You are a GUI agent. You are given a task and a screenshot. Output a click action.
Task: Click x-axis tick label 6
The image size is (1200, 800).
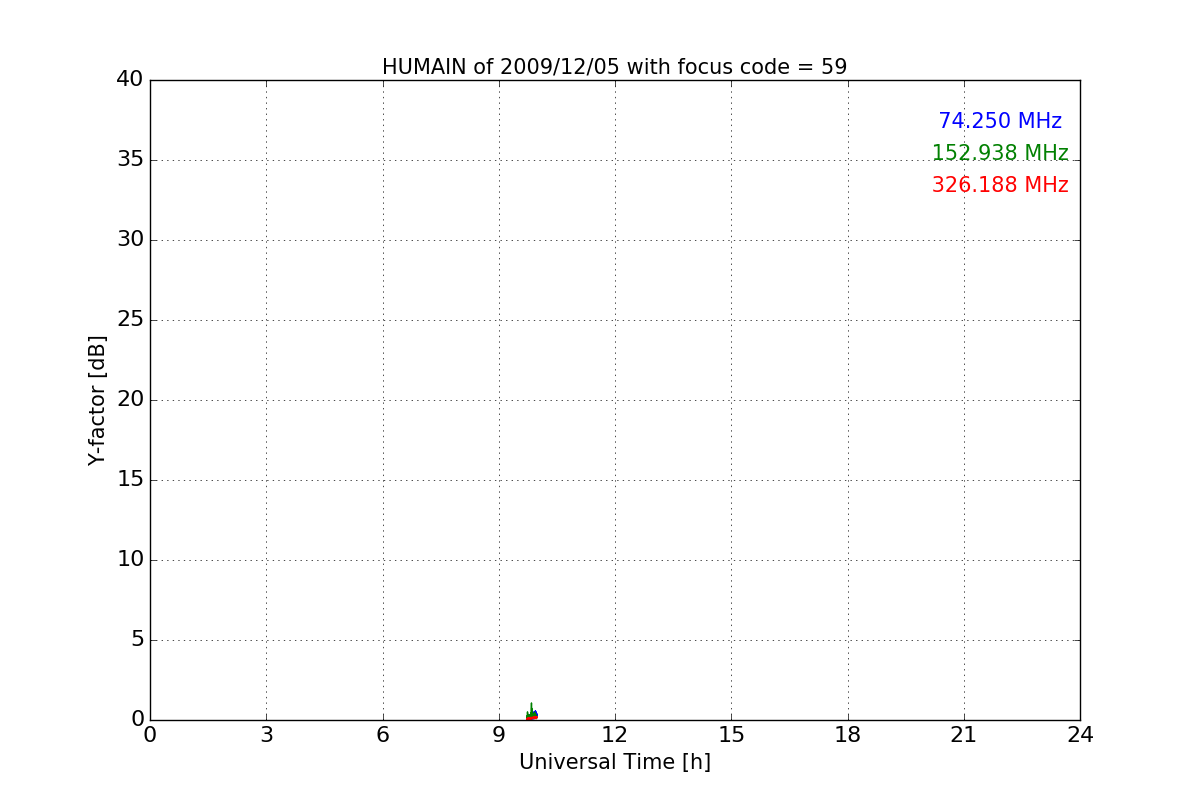382,735
